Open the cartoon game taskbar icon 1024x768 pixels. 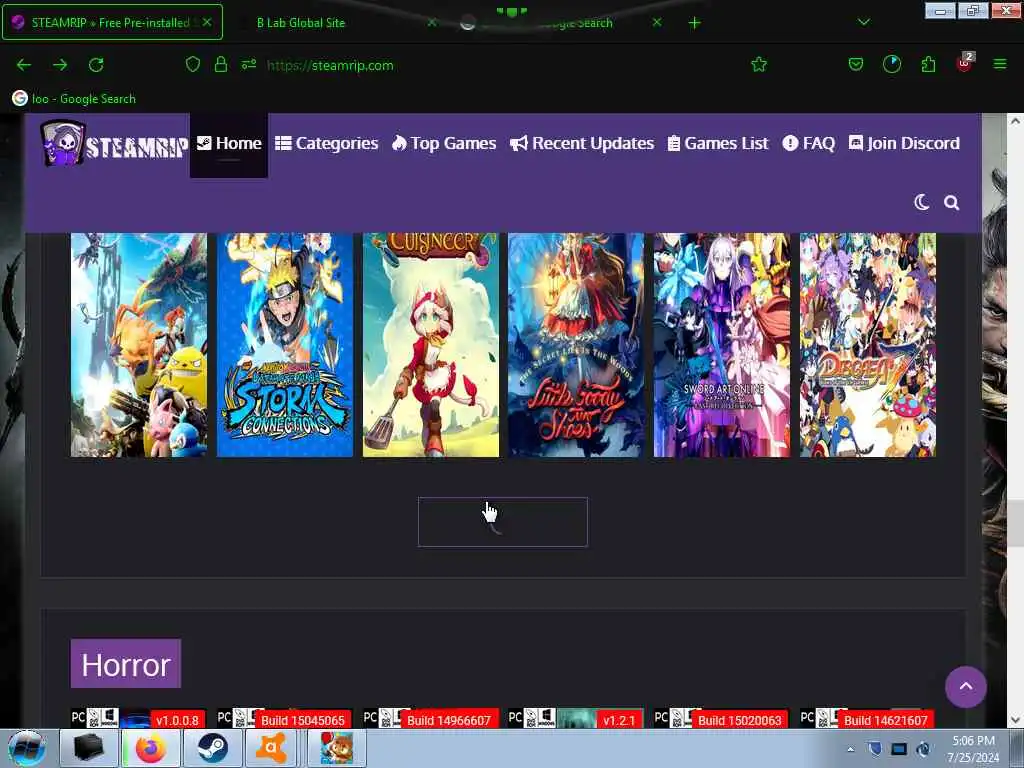(x=336, y=748)
